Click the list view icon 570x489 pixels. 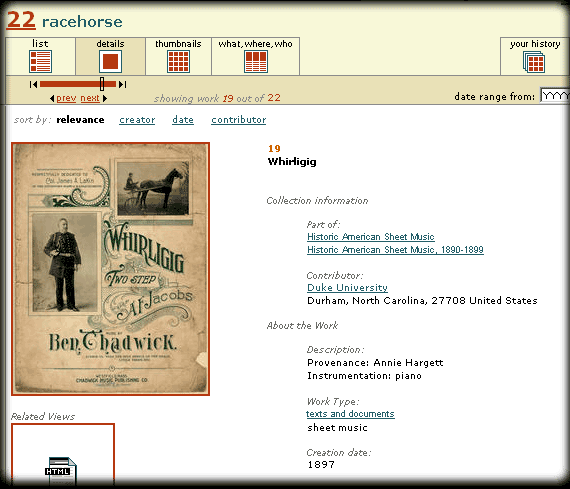(x=40, y=62)
